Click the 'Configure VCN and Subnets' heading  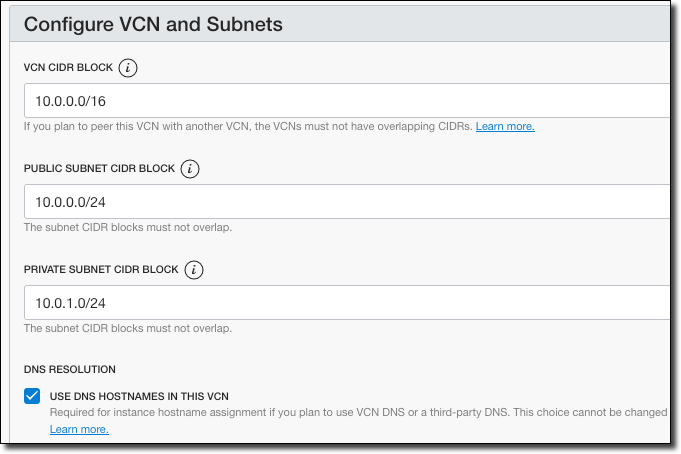(160, 23)
